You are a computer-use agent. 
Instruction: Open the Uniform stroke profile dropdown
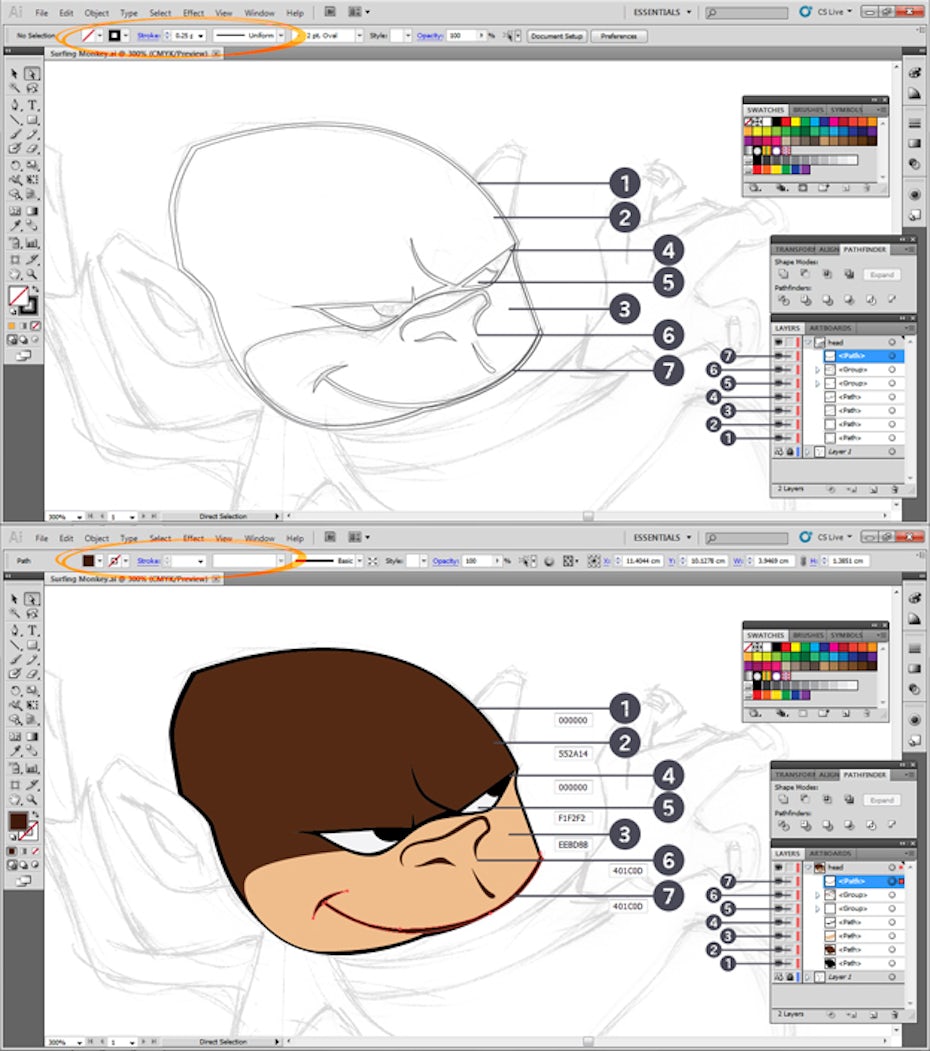[x=281, y=35]
